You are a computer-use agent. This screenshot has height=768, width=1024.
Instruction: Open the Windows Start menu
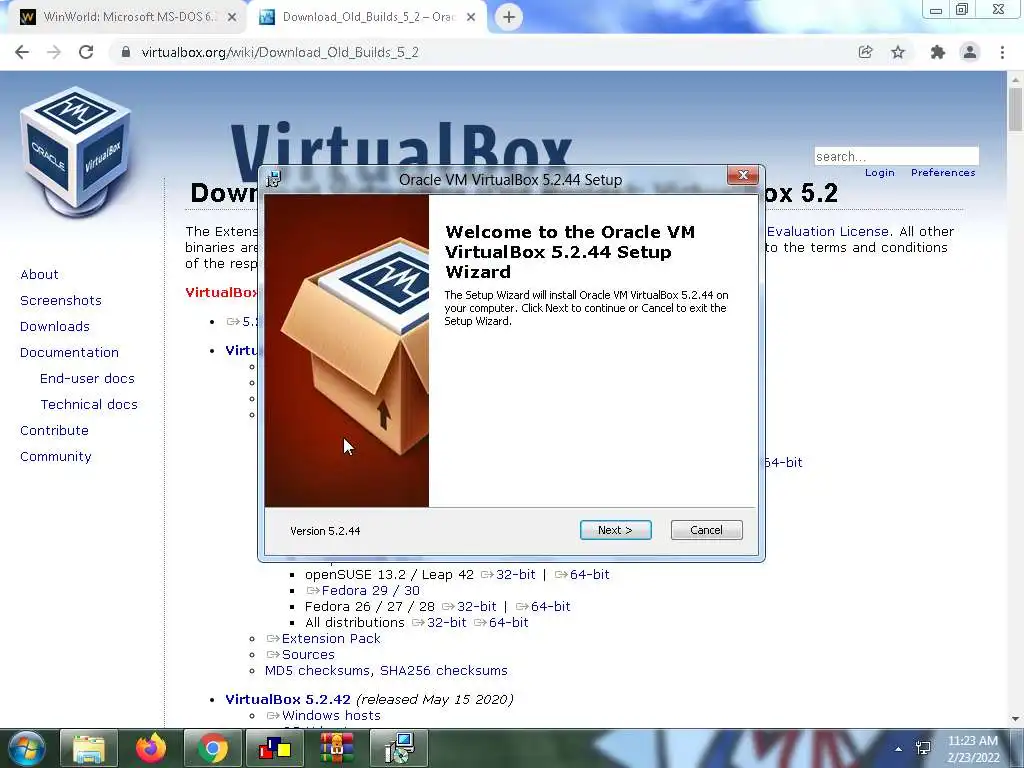pyautogui.click(x=26, y=748)
